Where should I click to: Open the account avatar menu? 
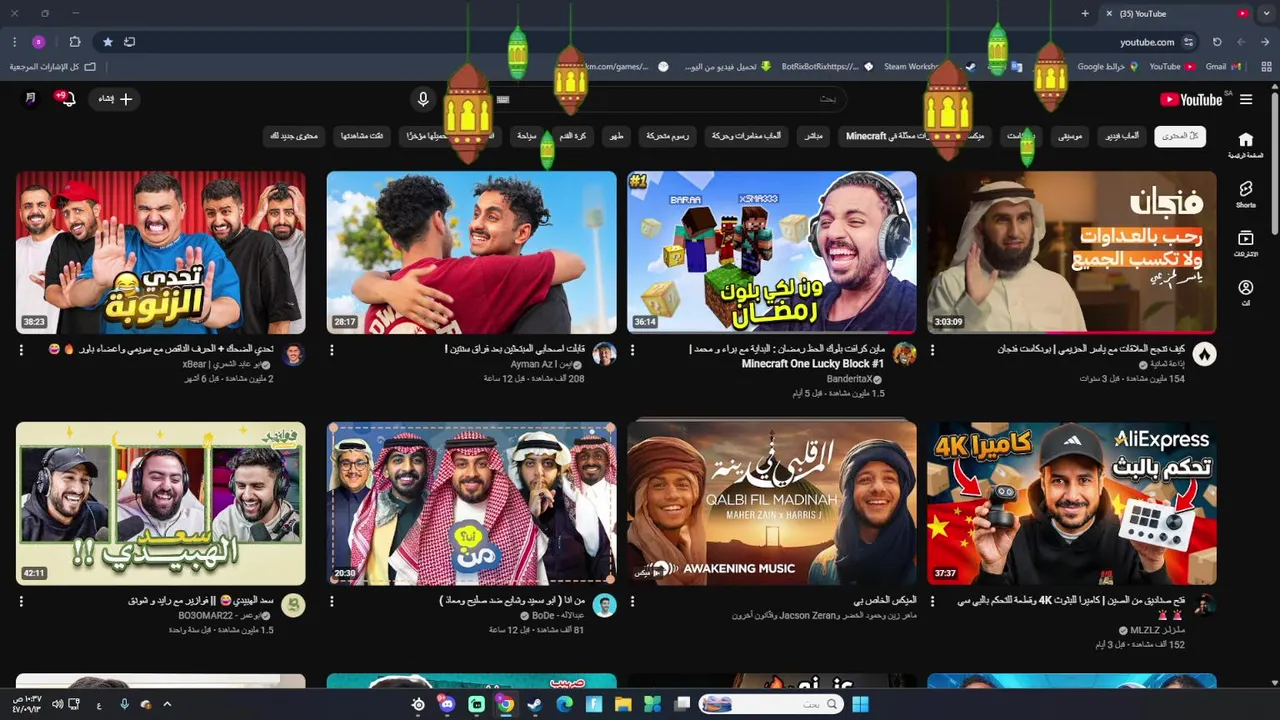point(31,99)
